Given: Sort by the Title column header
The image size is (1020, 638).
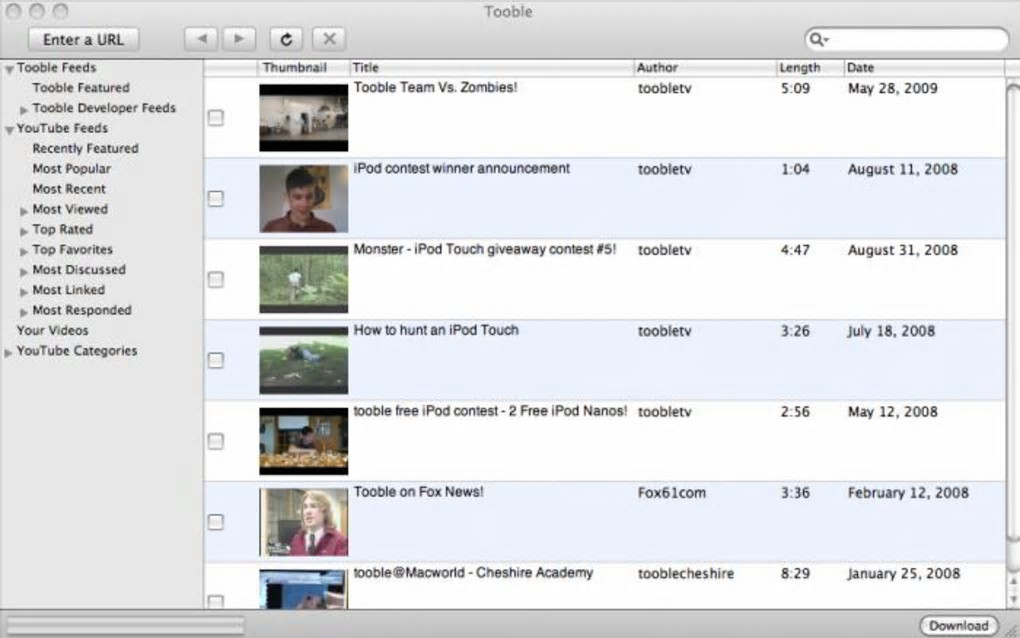Looking at the screenshot, I should point(491,68).
